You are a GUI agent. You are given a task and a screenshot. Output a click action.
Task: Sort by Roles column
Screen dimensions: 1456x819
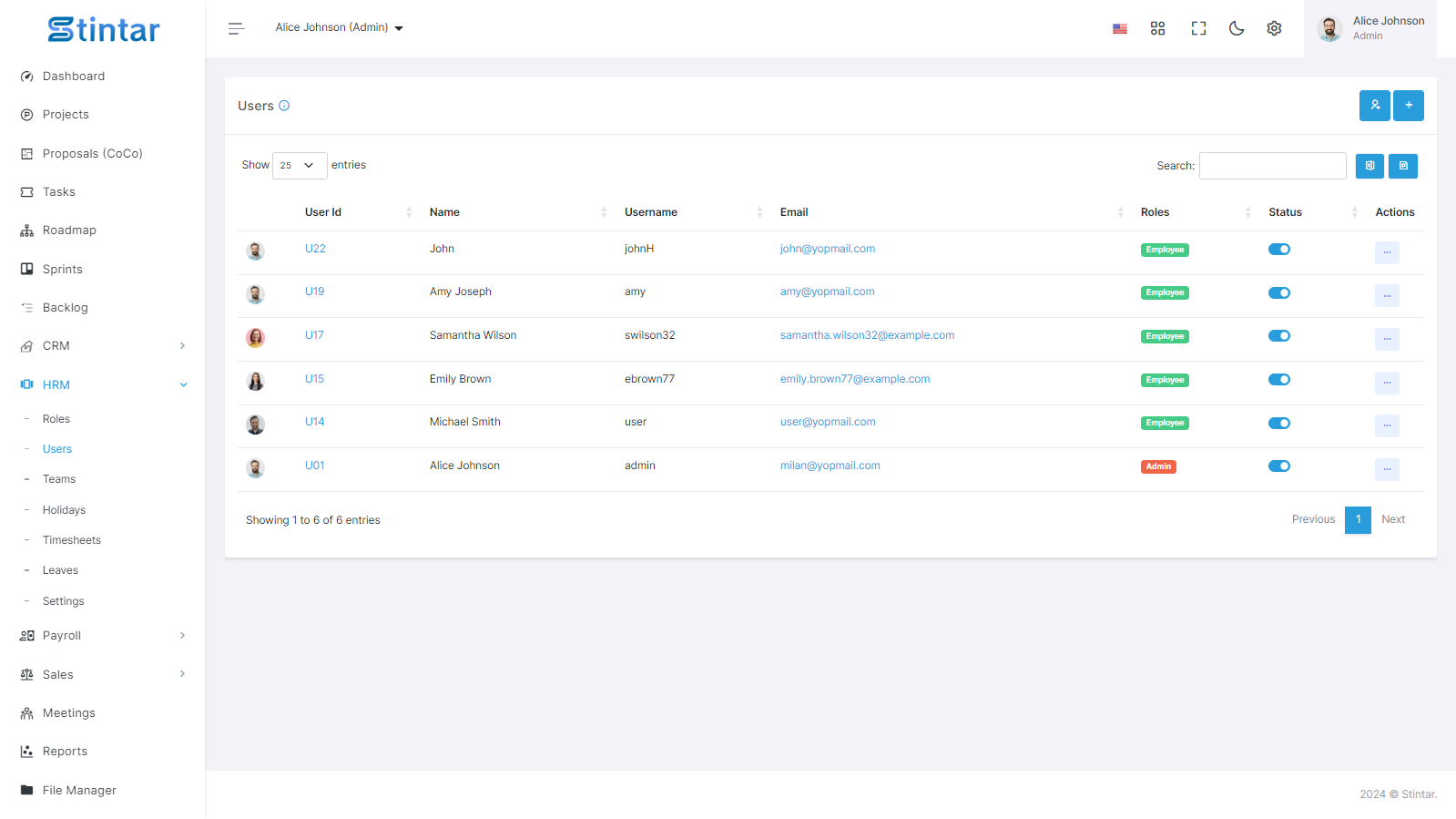[1196, 212]
